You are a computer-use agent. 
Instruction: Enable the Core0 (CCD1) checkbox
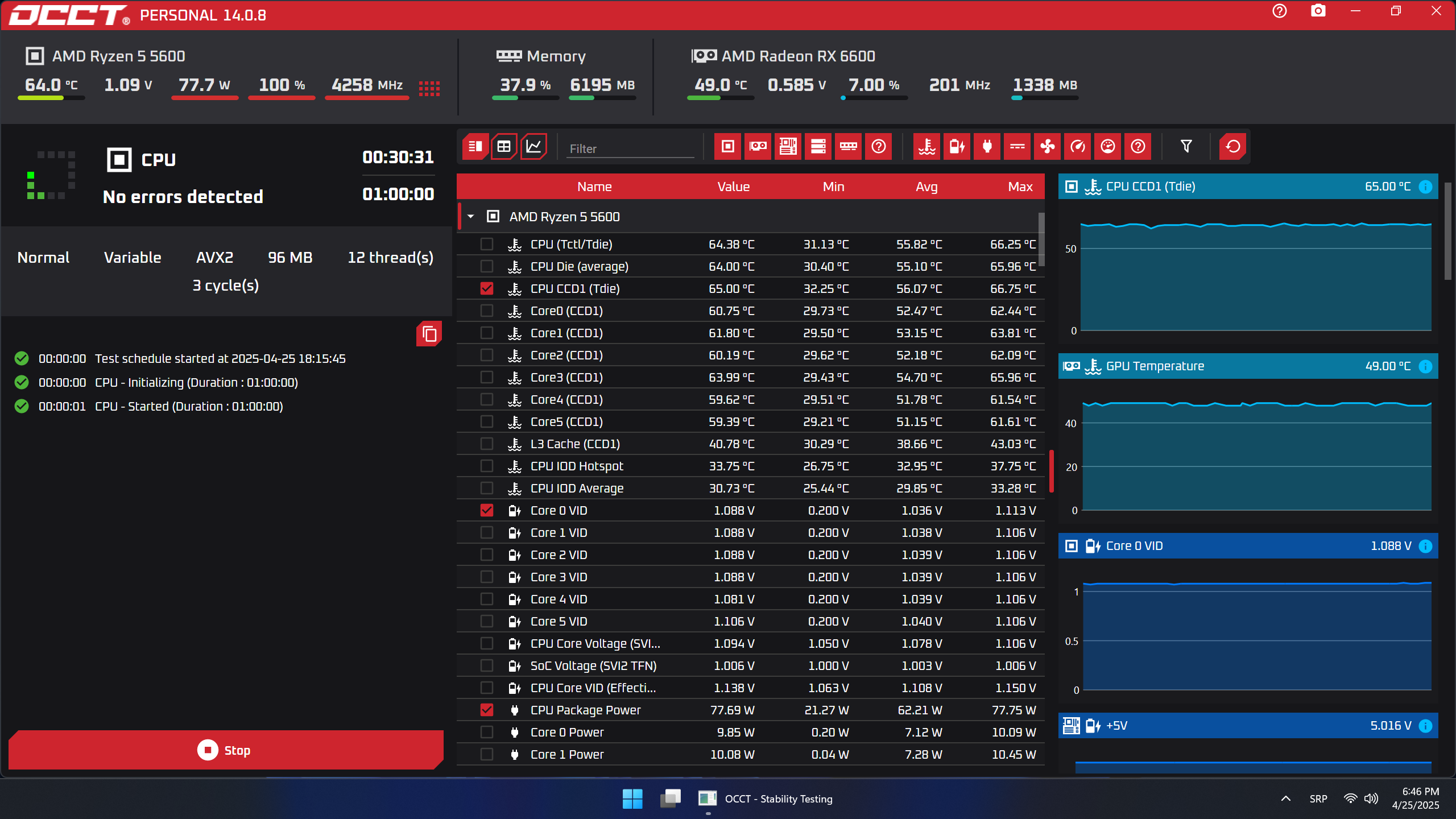pyautogui.click(x=487, y=311)
